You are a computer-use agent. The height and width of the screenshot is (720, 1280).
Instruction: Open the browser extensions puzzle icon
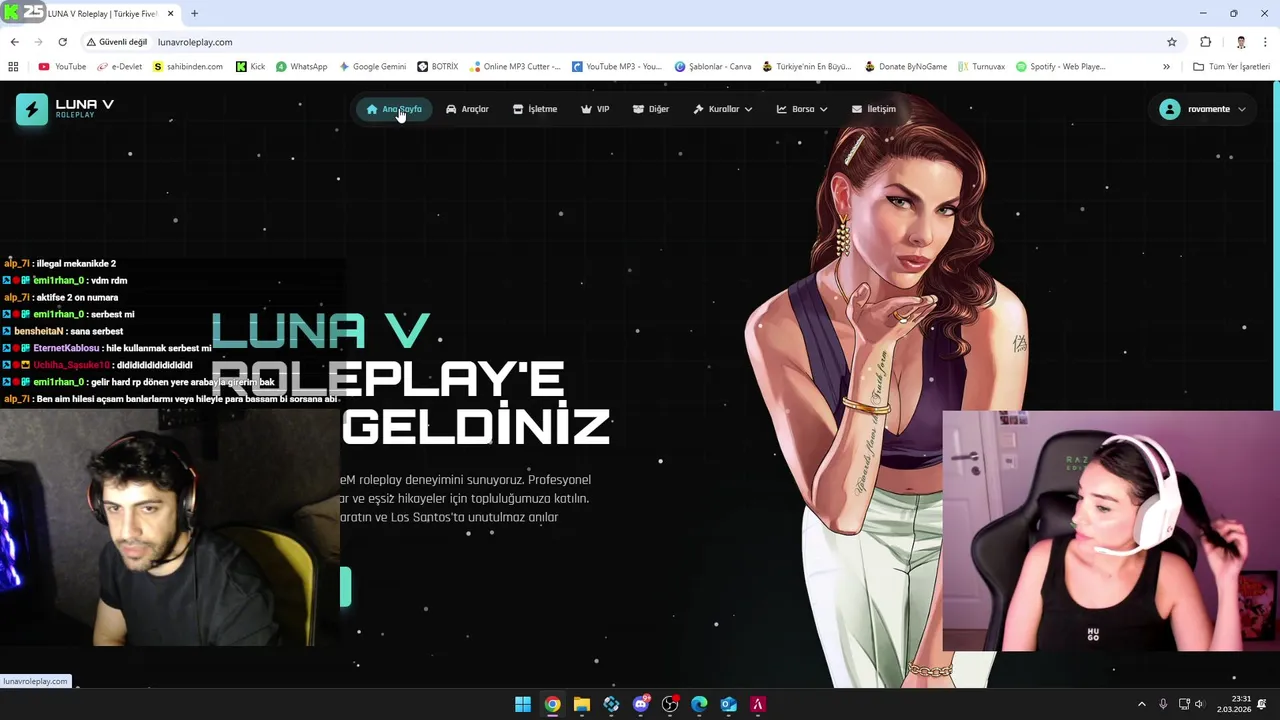pyautogui.click(x=1205, y=42)
